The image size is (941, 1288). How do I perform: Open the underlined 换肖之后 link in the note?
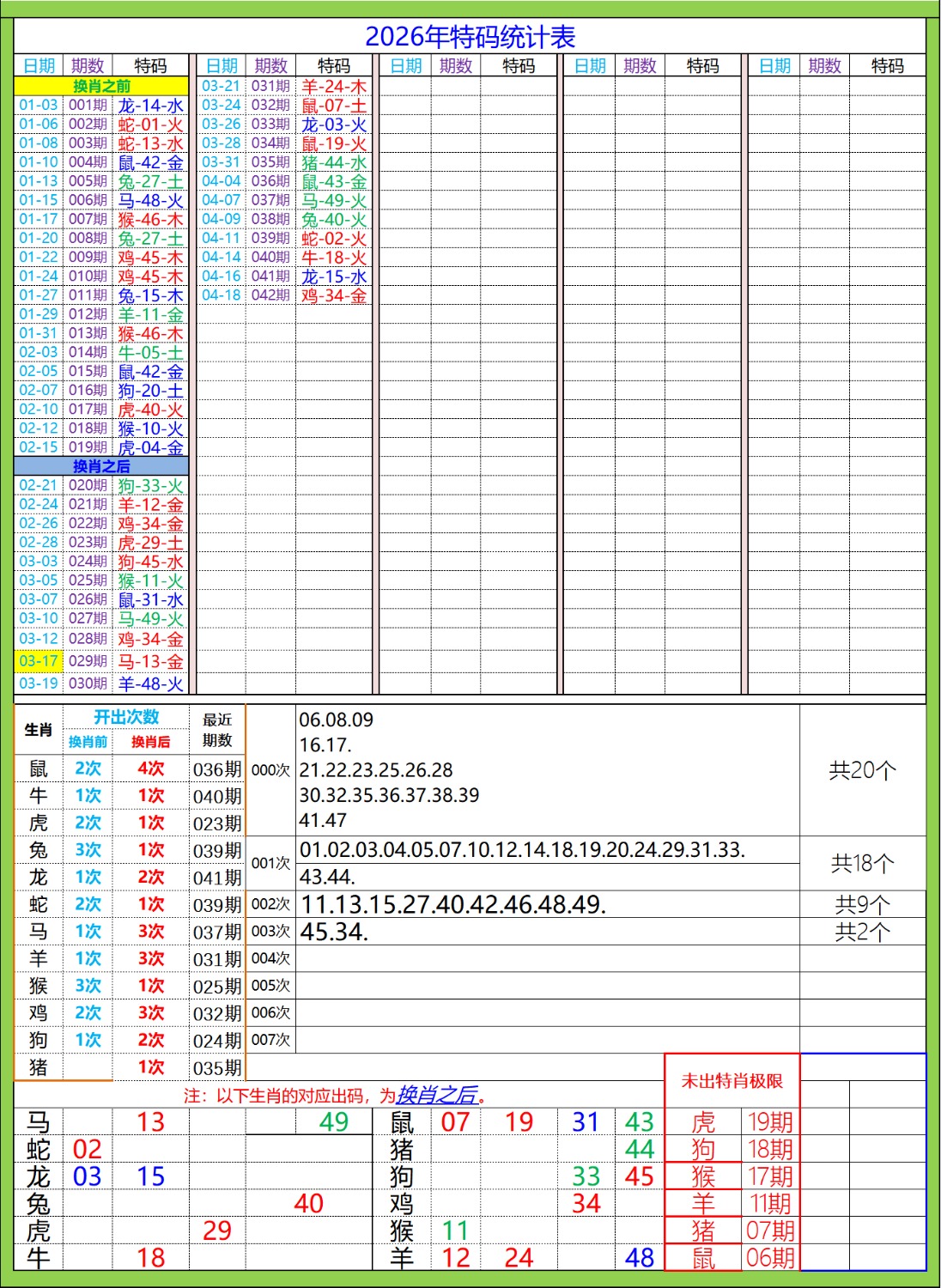tap(437, 1095)
